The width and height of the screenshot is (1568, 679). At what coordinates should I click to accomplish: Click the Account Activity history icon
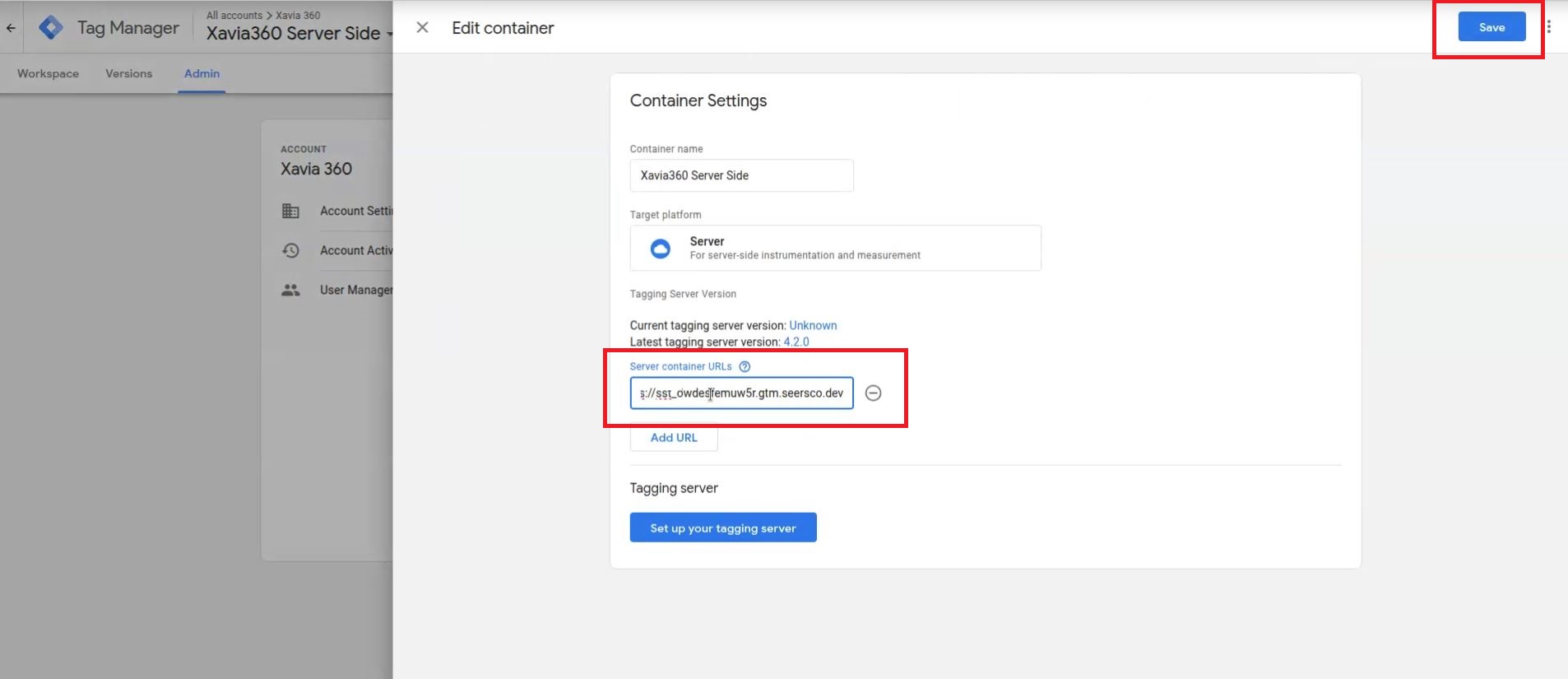(290, 250)
